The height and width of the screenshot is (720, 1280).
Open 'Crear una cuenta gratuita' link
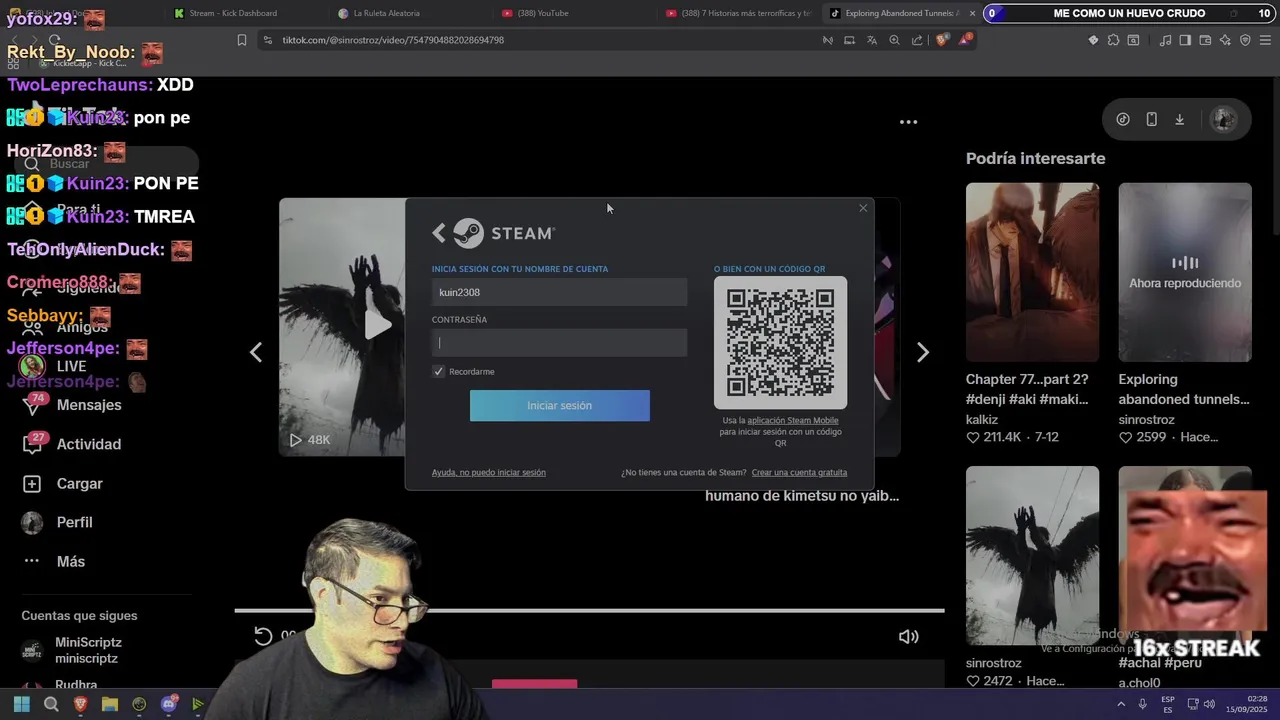pos(799,472)
